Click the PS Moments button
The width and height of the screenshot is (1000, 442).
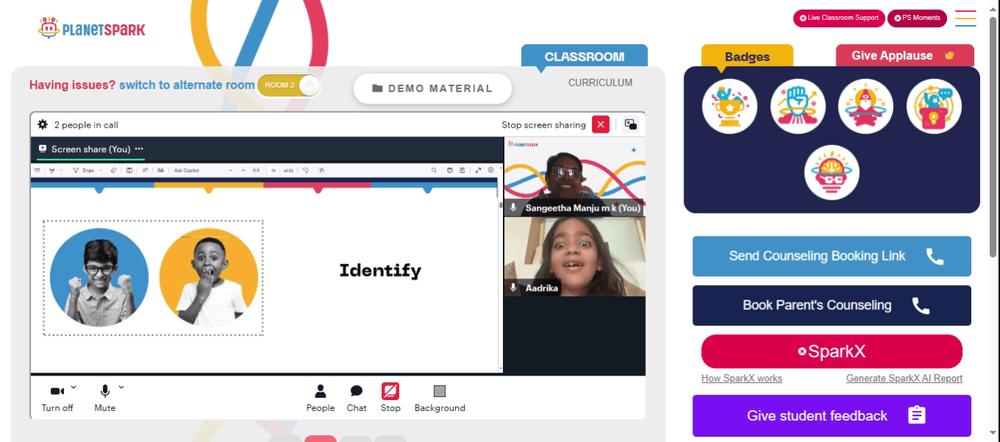point(916,18)
